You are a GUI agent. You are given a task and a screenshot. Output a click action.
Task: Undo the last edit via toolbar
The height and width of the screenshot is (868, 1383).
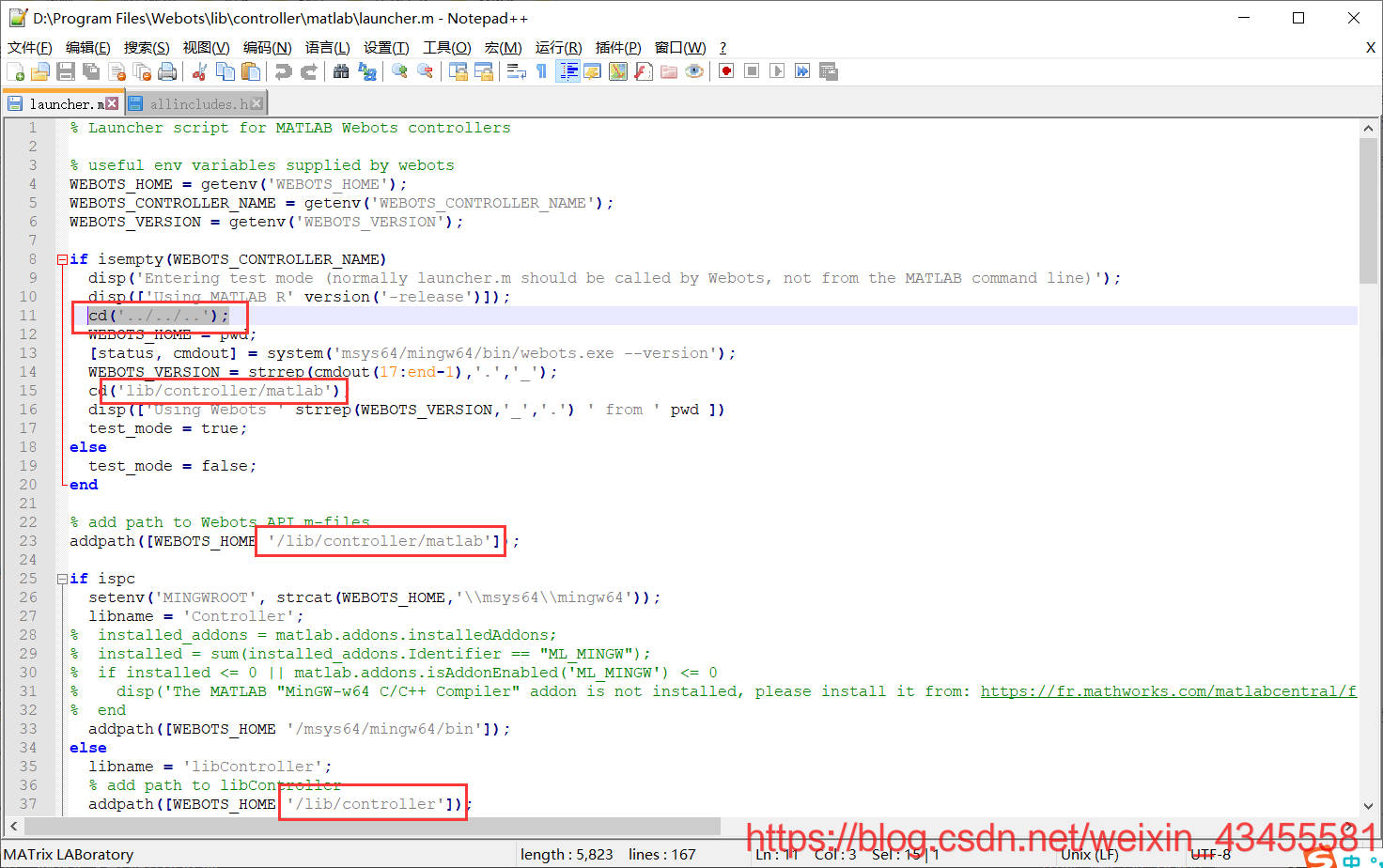click(283, 71)
